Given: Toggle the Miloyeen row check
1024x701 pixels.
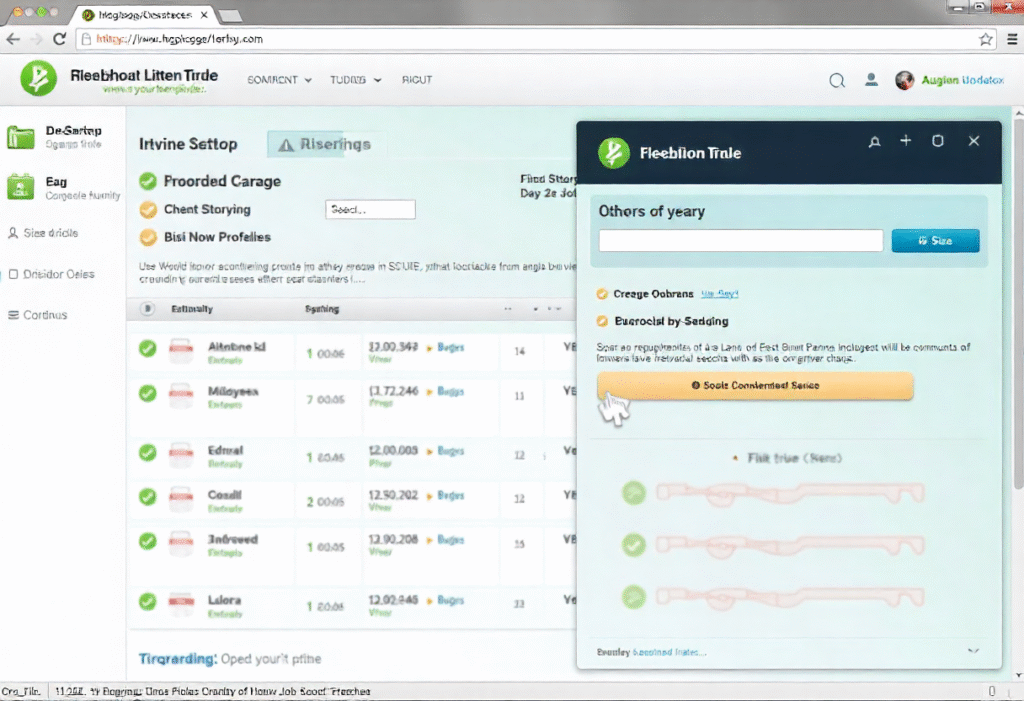Looking at the screenshot, I should tap(148, 393).
